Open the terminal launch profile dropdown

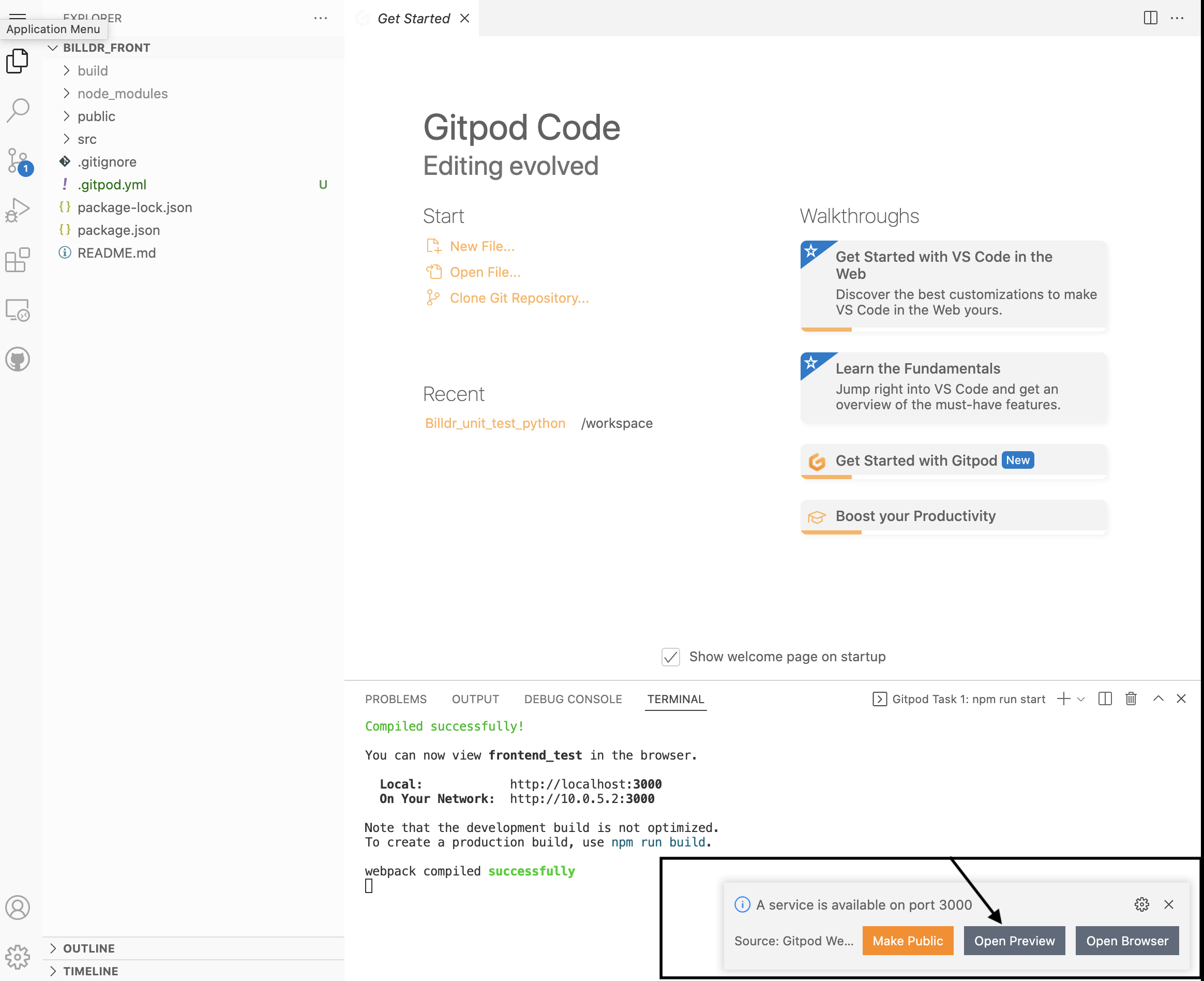click(1081, 699)
